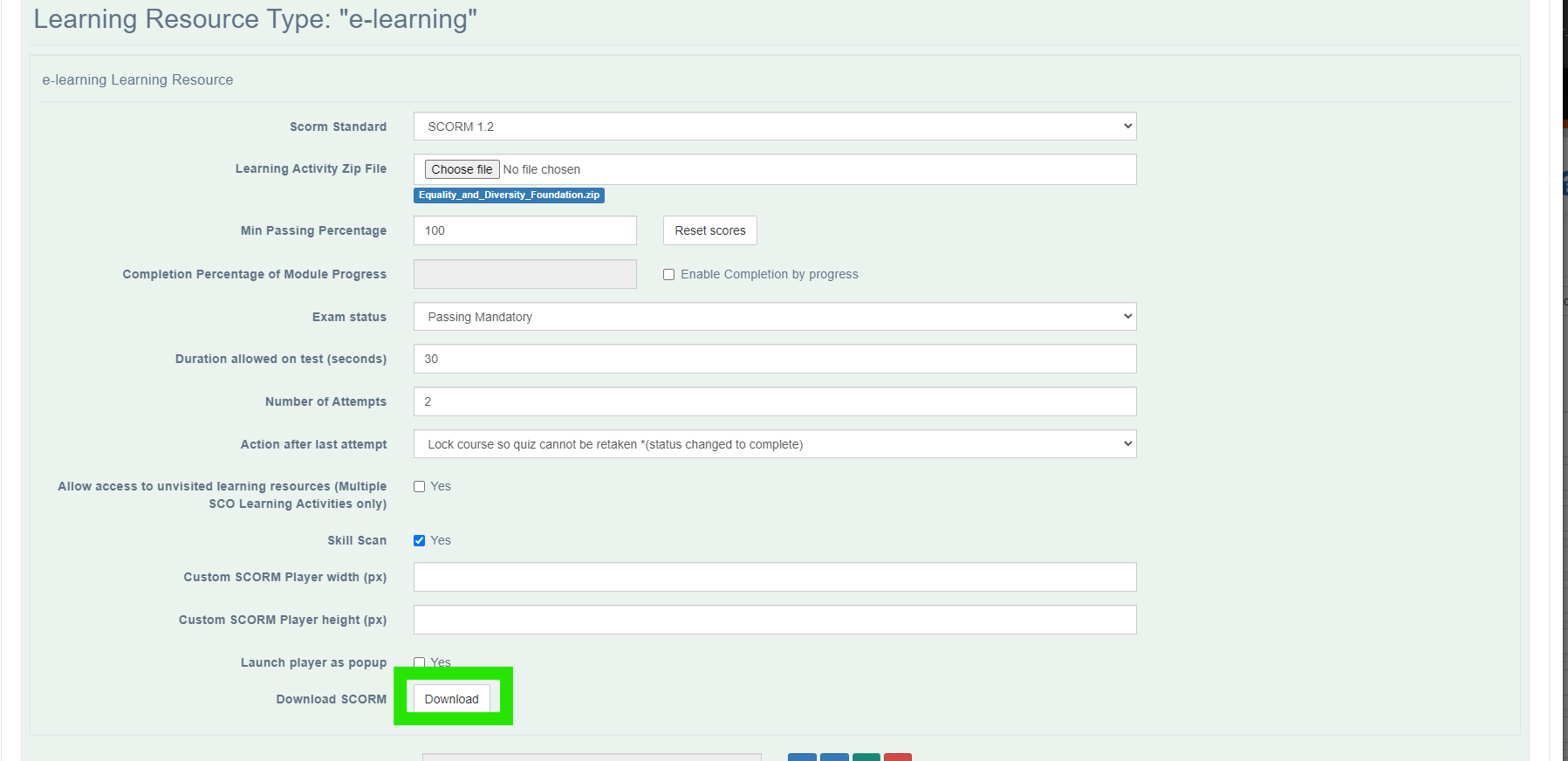
Task: Expand the Exam status dropdown
Action: click(775, 317)
